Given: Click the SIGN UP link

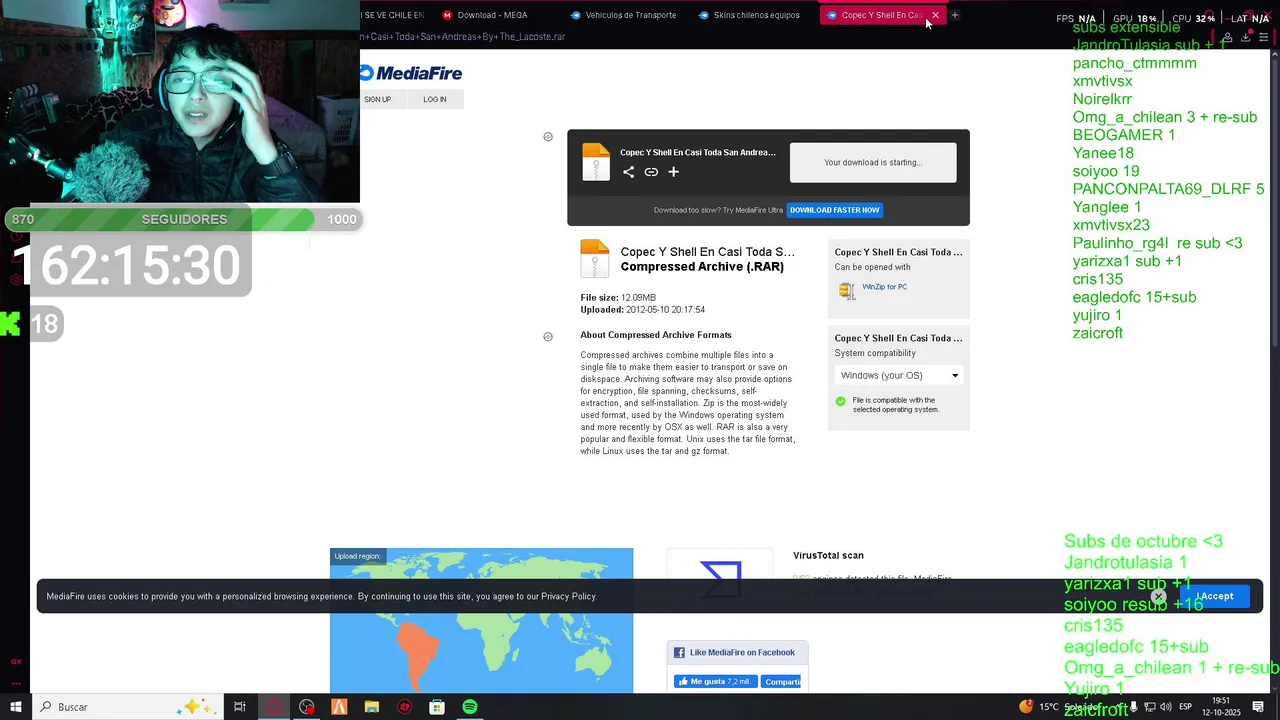Looking at the screenshot, I should tap(378, 99).
